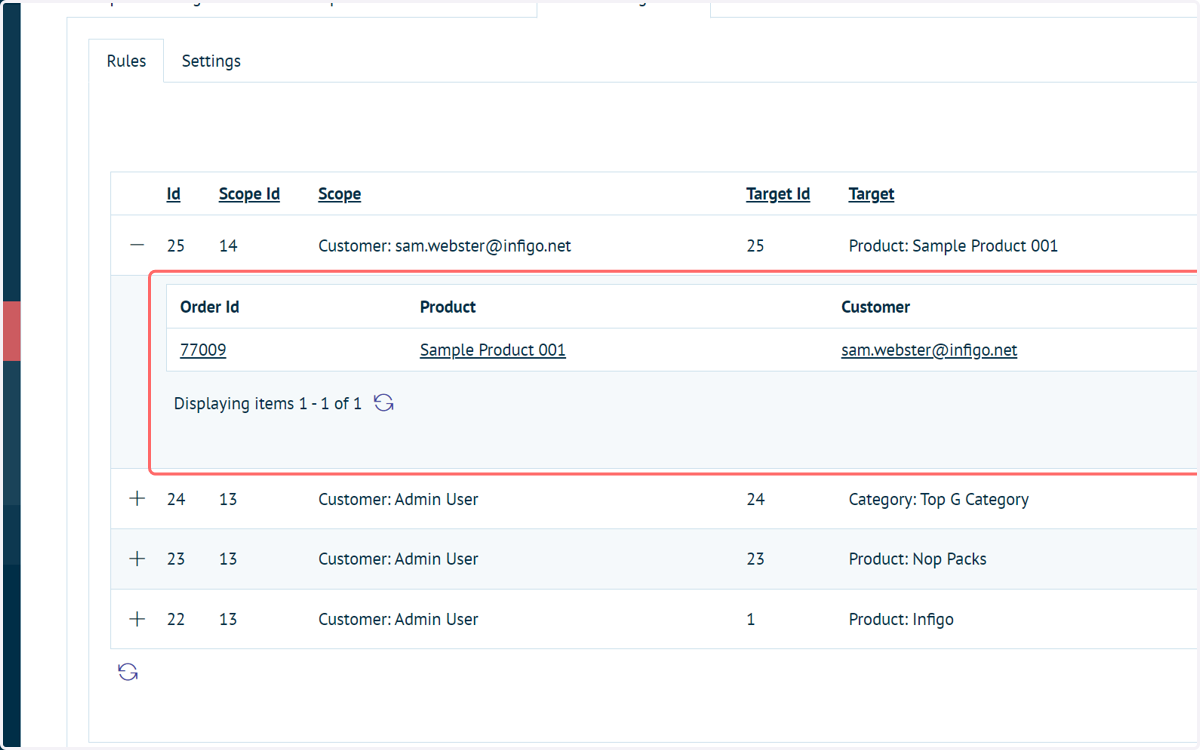The height and width of the screenshot is (750, 1200).
Task: Sort by Target column header
Action: 871,194
